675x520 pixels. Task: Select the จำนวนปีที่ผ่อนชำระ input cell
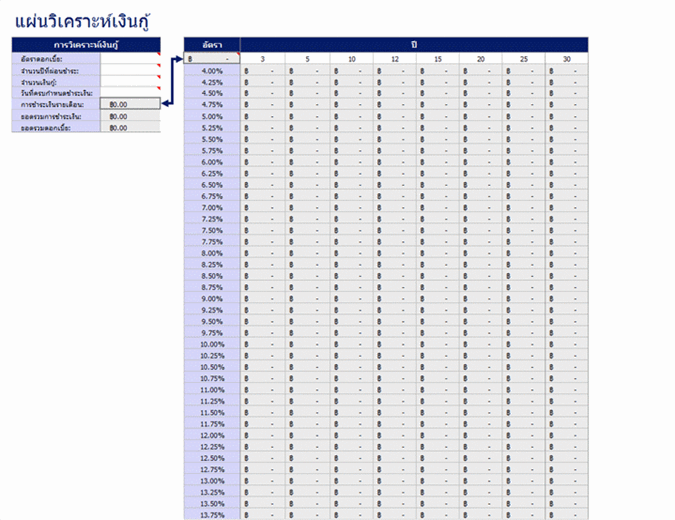129,70
